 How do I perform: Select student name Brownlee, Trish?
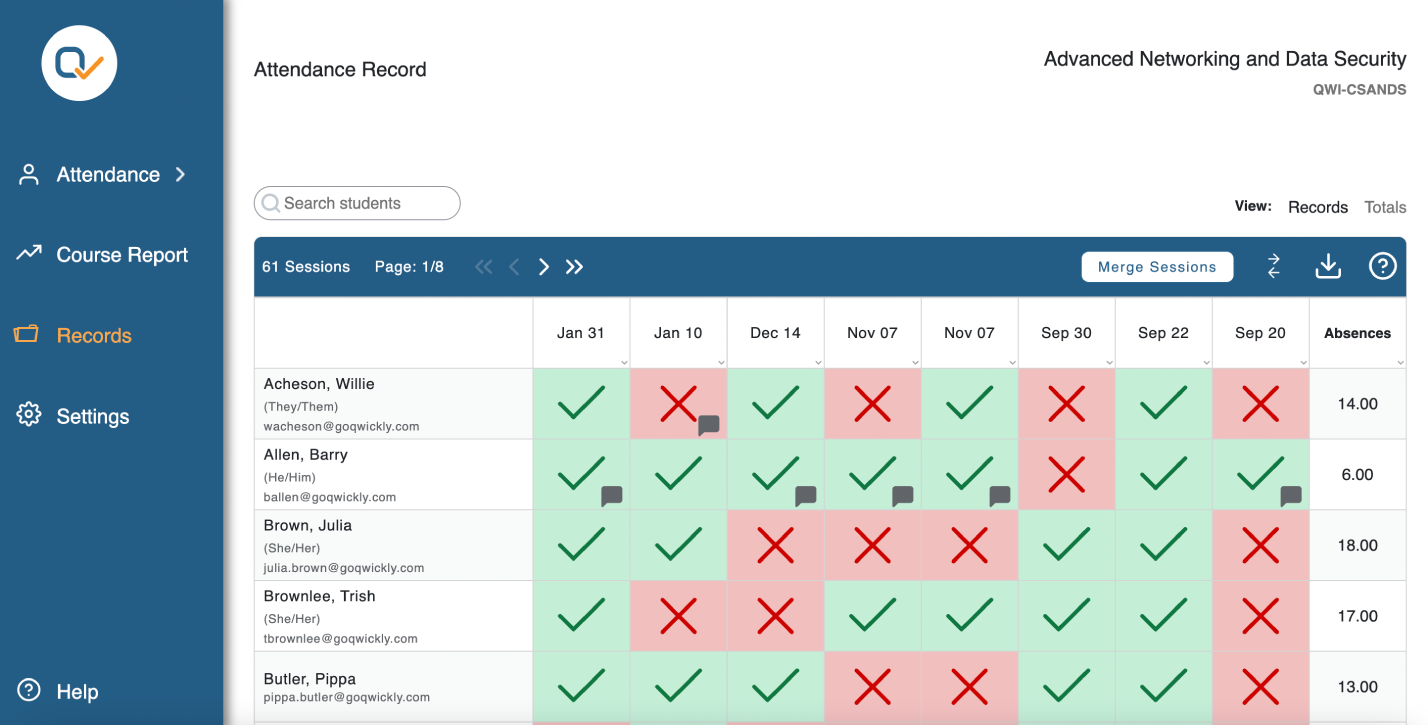[320, 596]
